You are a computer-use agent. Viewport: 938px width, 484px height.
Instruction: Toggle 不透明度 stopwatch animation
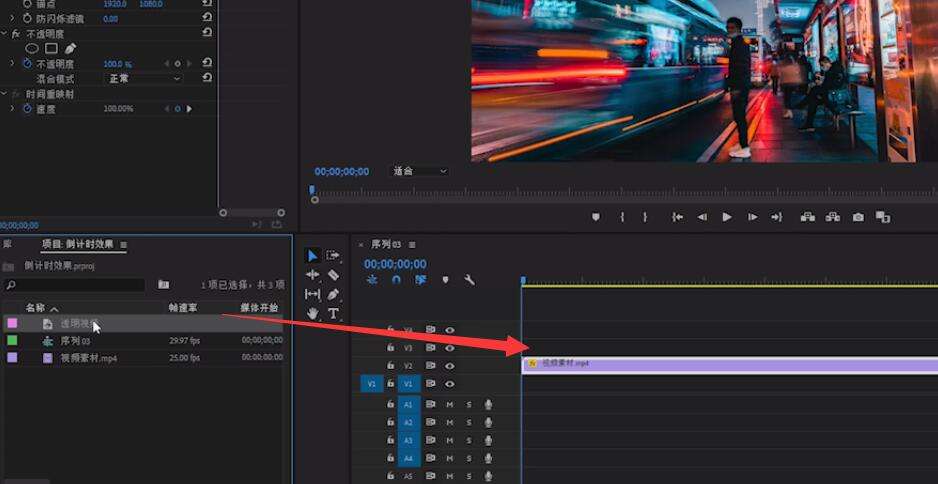coord(27,63)
